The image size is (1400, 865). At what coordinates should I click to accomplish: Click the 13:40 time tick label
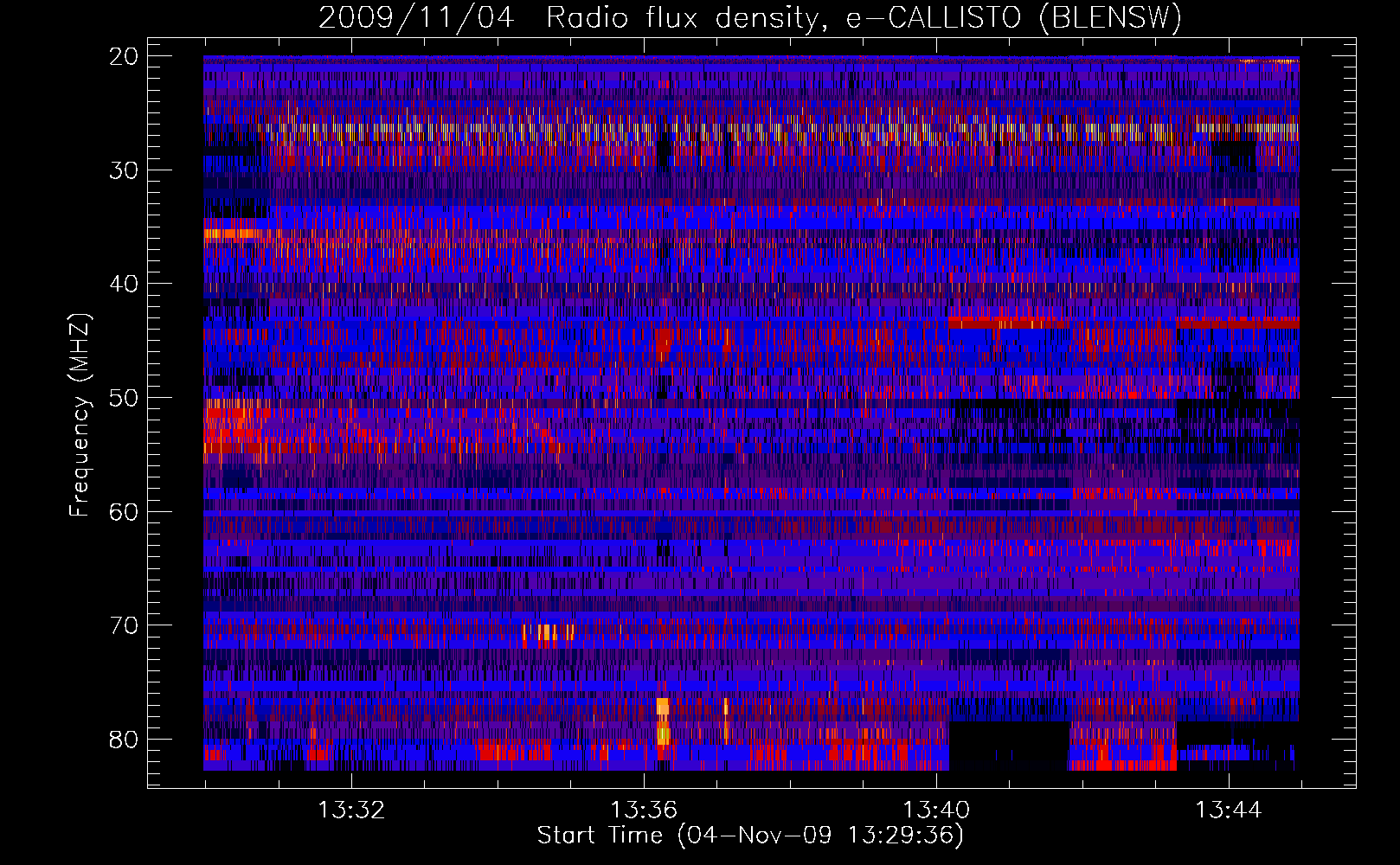[936, 811]
